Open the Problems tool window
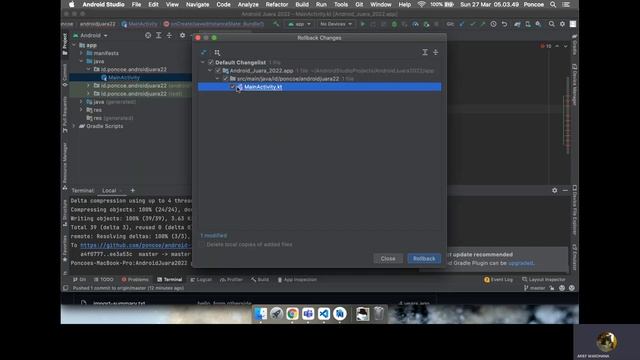Image resolution: width=640 pixels, height=360 pixels. 135,280
